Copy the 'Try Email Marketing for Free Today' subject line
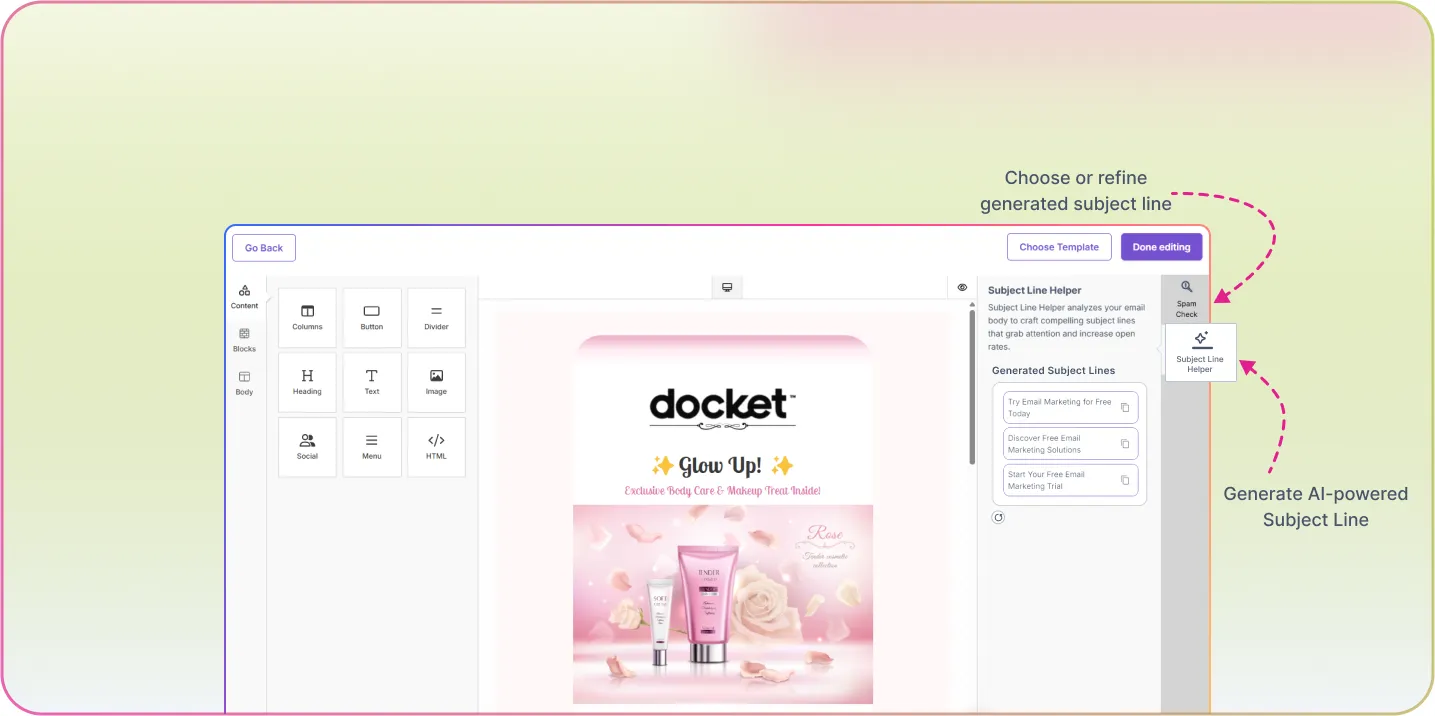This screenshot has height=716, width=1435. pos(1125,408)
